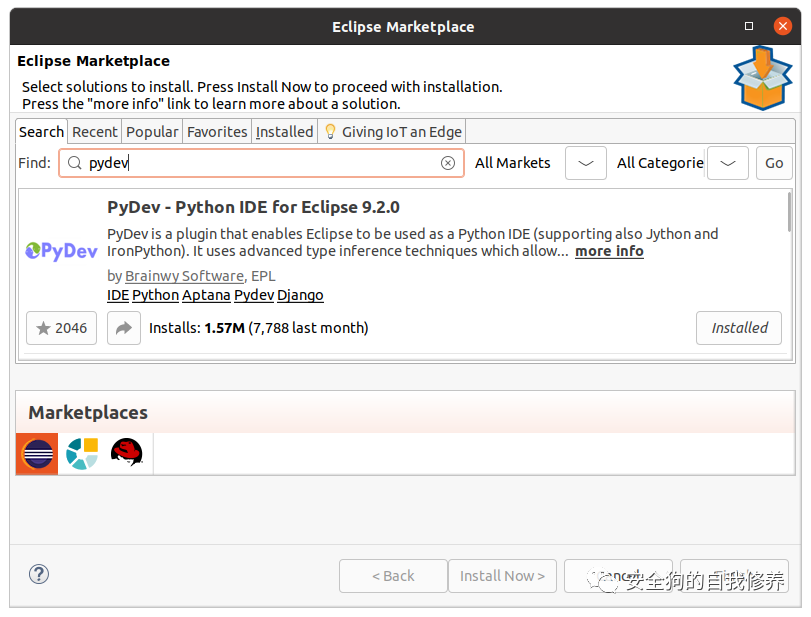The width and height of the screenshot is (811, 617).
Task: Maximize the Eclipse Marketplace dialog
Action: [x=748, y=26]
